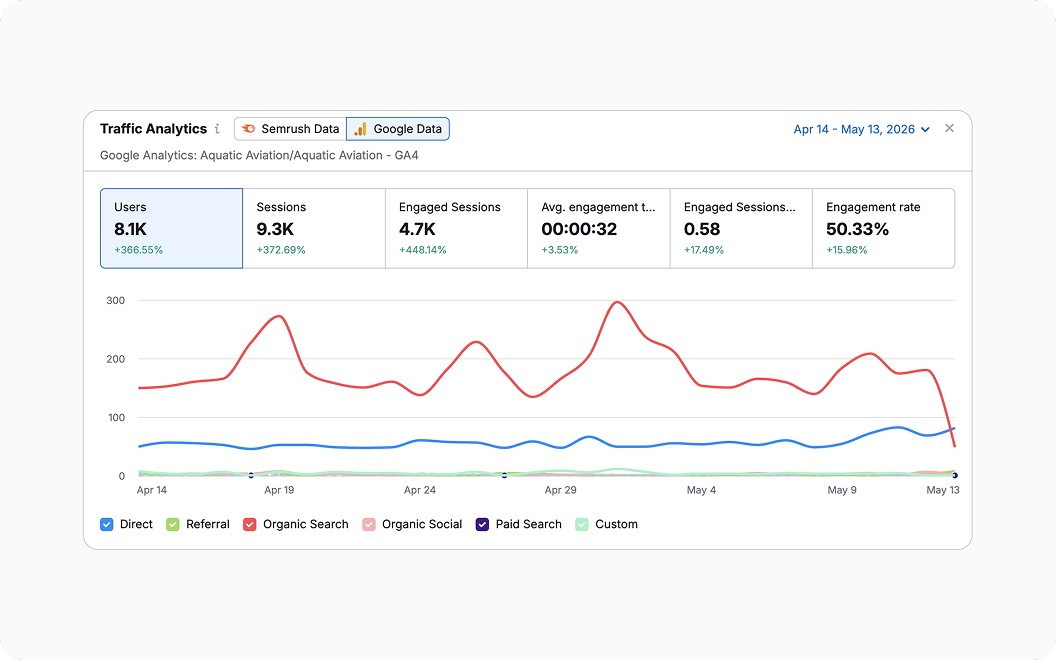This screenshot has width=1056, height=660.
Task: Select the Engaged Sessions per user tab
Action: 741,228
